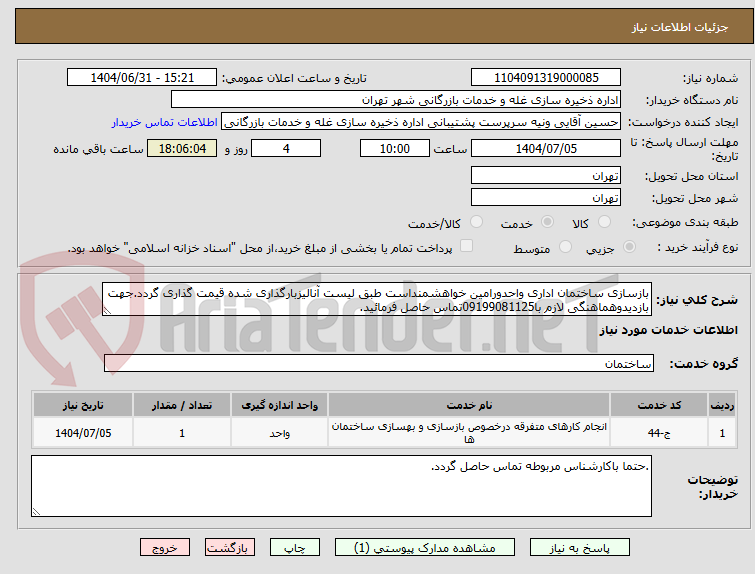Click the service group field ساختمان

click(379, 363)
